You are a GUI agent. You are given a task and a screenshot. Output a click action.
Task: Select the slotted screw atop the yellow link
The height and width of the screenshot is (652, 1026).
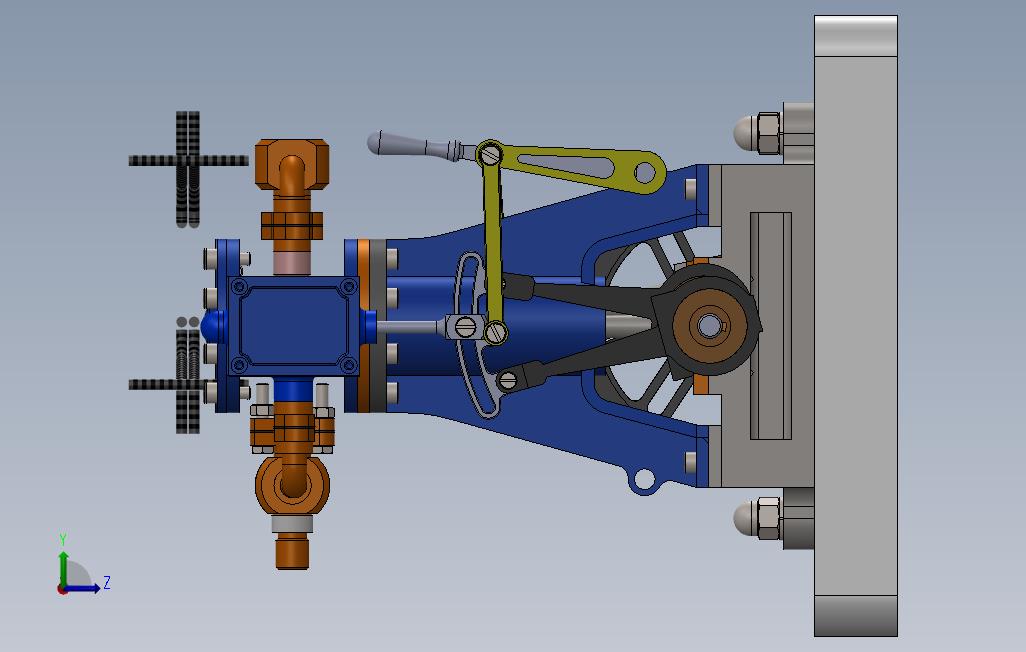click(x=491, y=155)
